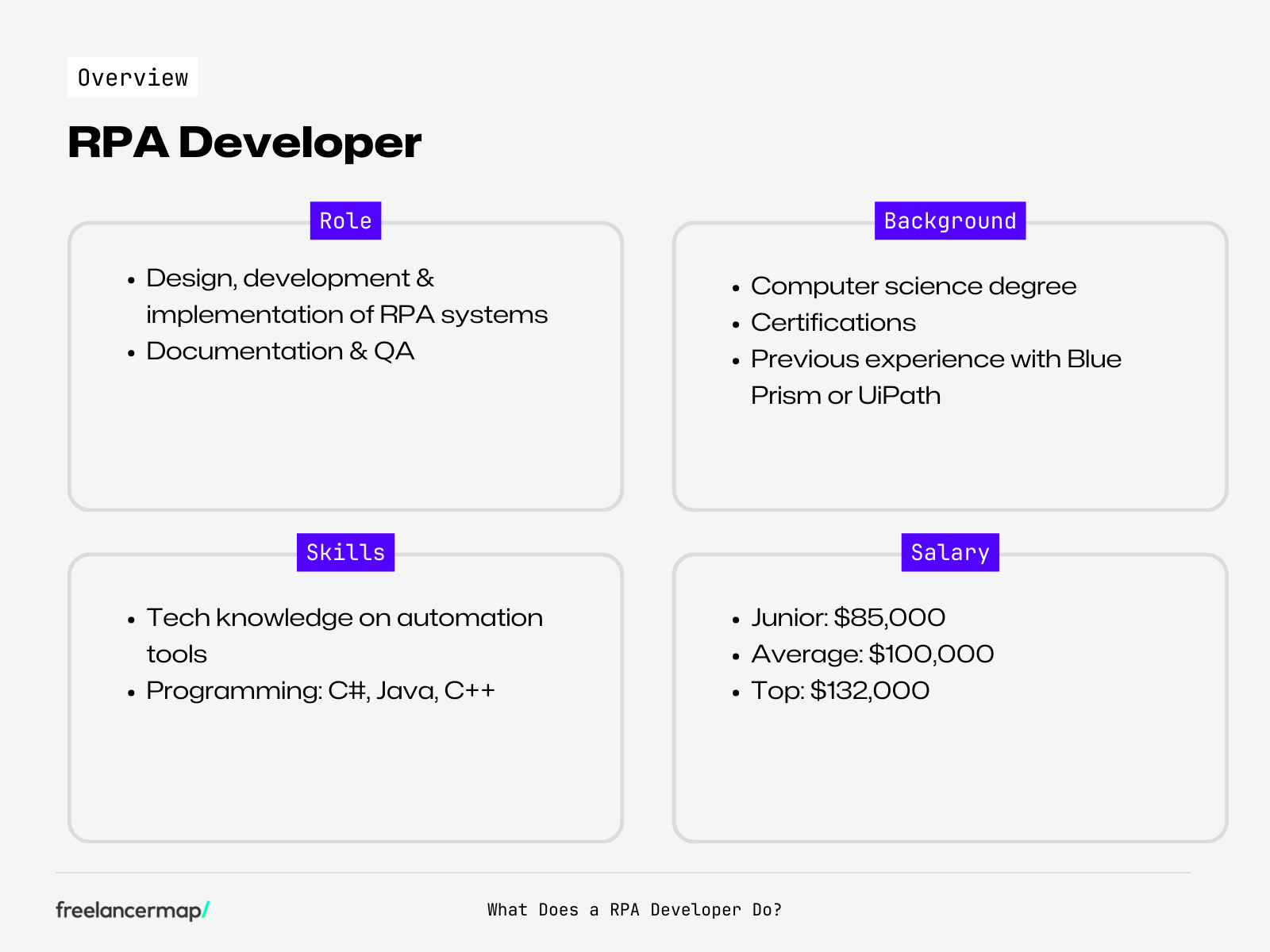Screen dimensions: 1270x952
Task: Click the Skills purple label
Action: point(345,552)
